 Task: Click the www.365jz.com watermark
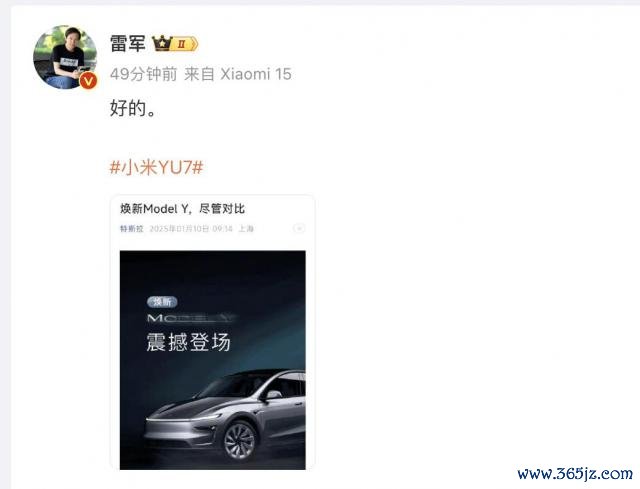tap(575, 473)
